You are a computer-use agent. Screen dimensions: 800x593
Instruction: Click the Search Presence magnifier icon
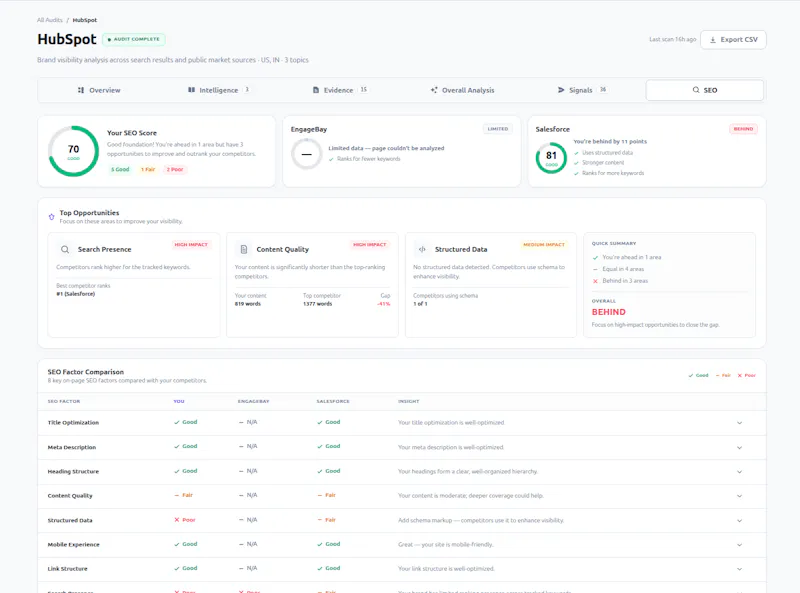pos(65,250)
